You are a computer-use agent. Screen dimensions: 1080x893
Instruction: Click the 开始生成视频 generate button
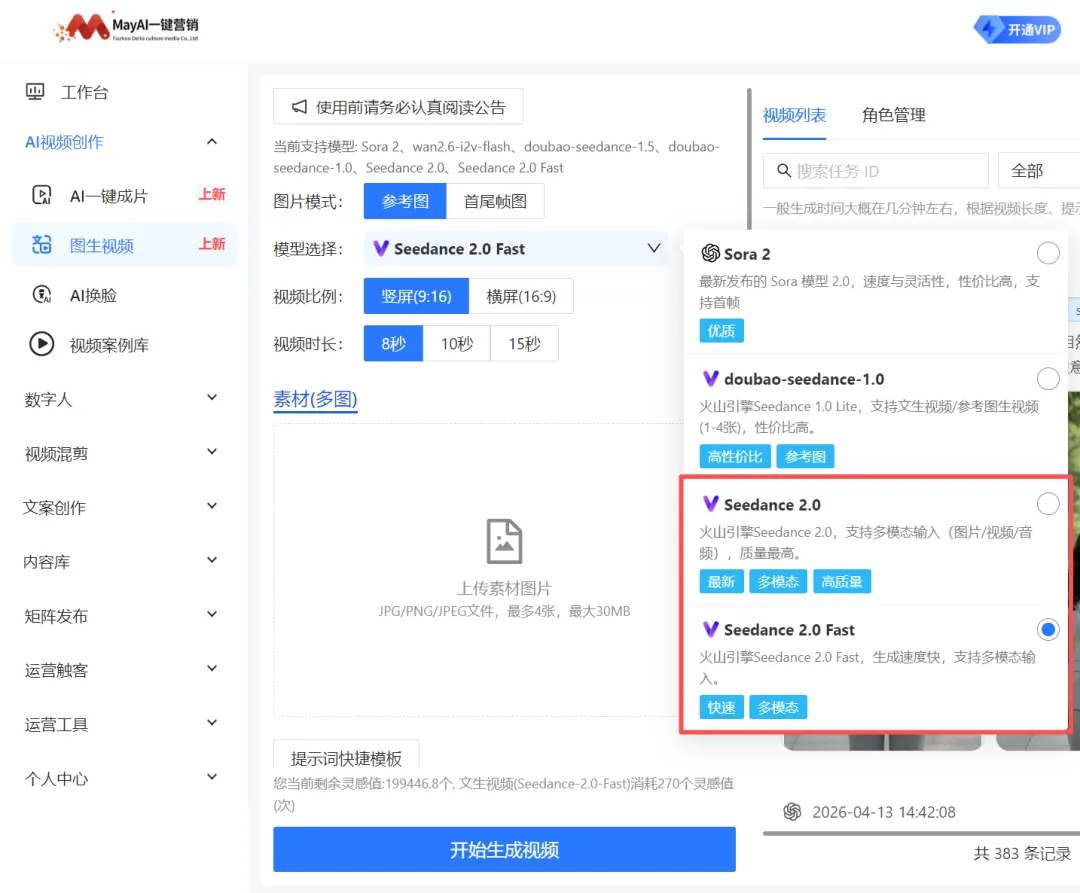point(504,849)
